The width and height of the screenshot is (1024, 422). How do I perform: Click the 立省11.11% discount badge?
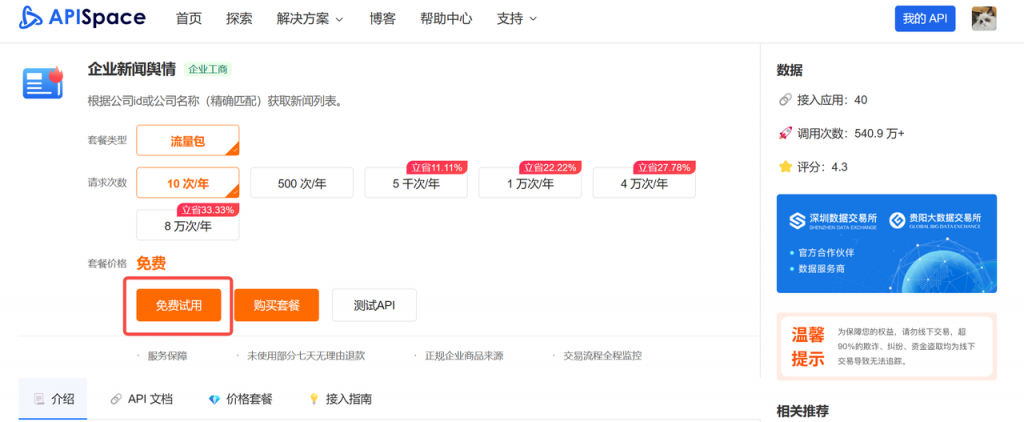click(x=436, y=167)
